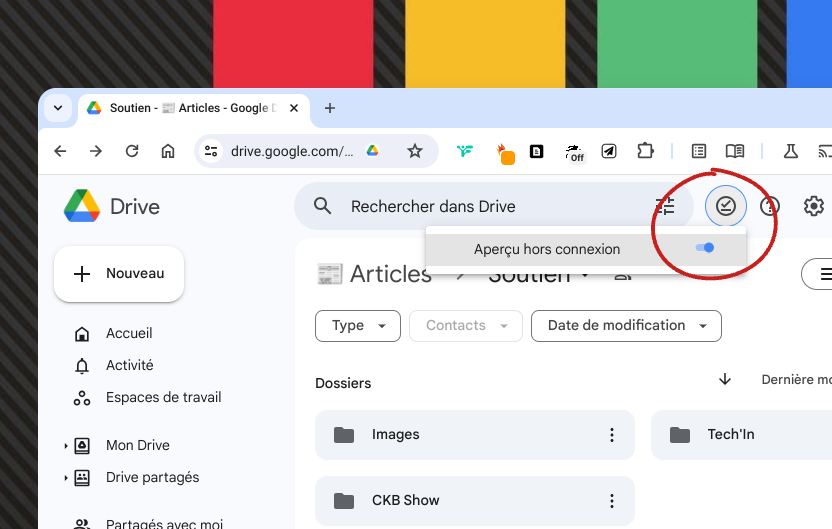The width and height of the screenshot is (832, 529).
Task: Open Partagés avec moi
Action: (x=164, y=523)
